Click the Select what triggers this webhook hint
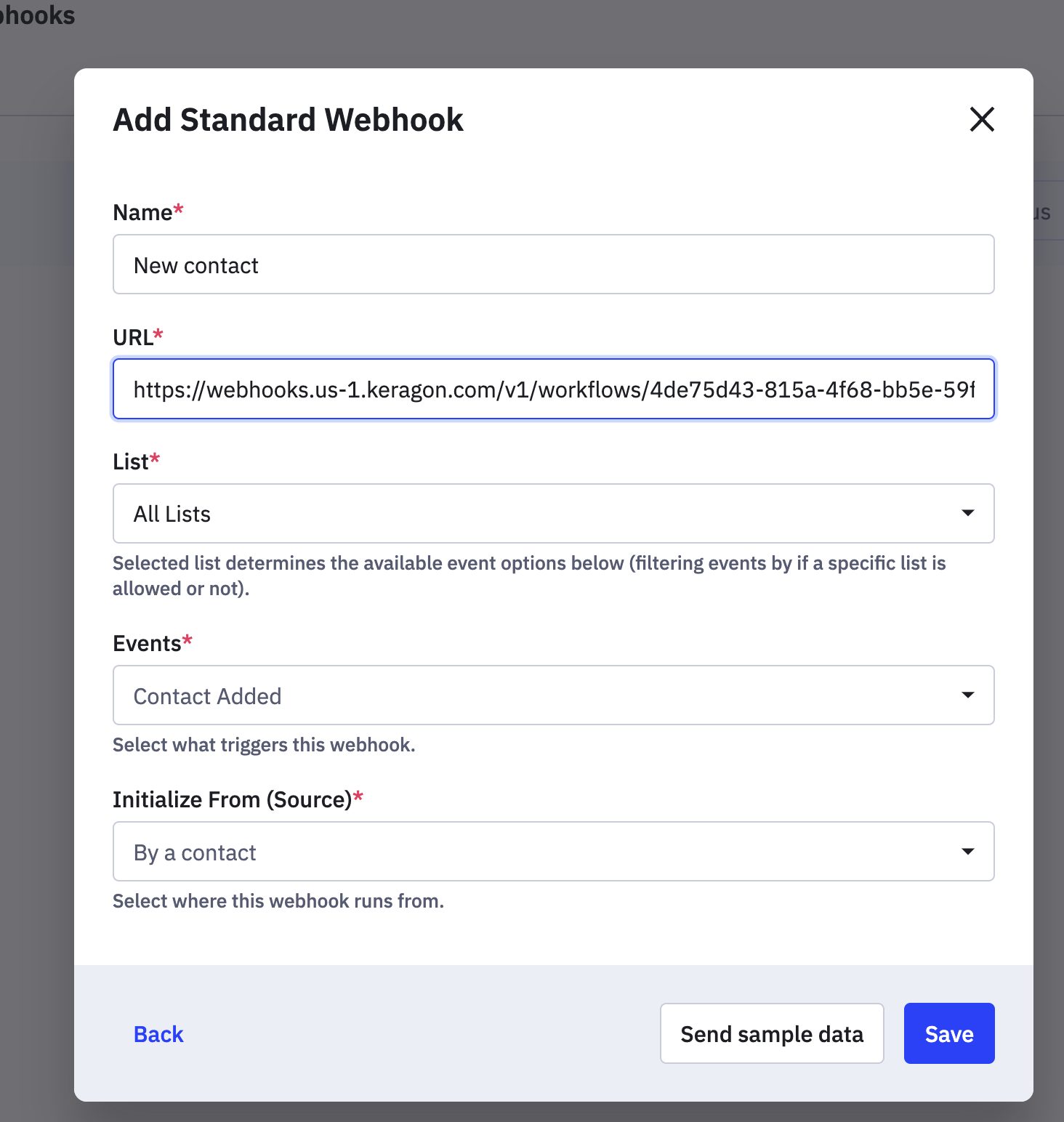This screenshot has width=1064, height=1122. click(264, 745)
